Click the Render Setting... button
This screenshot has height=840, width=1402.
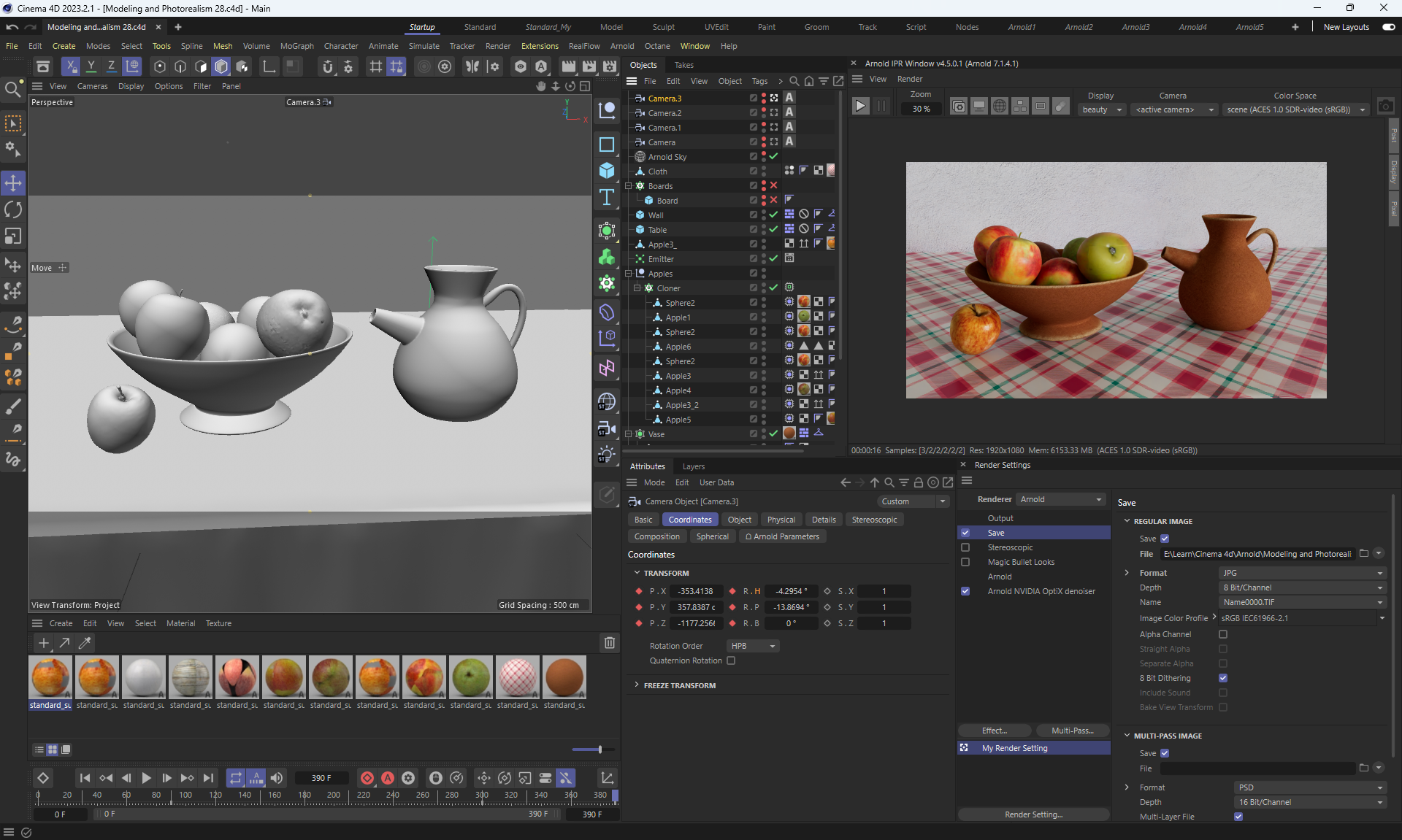(1033, 814)
